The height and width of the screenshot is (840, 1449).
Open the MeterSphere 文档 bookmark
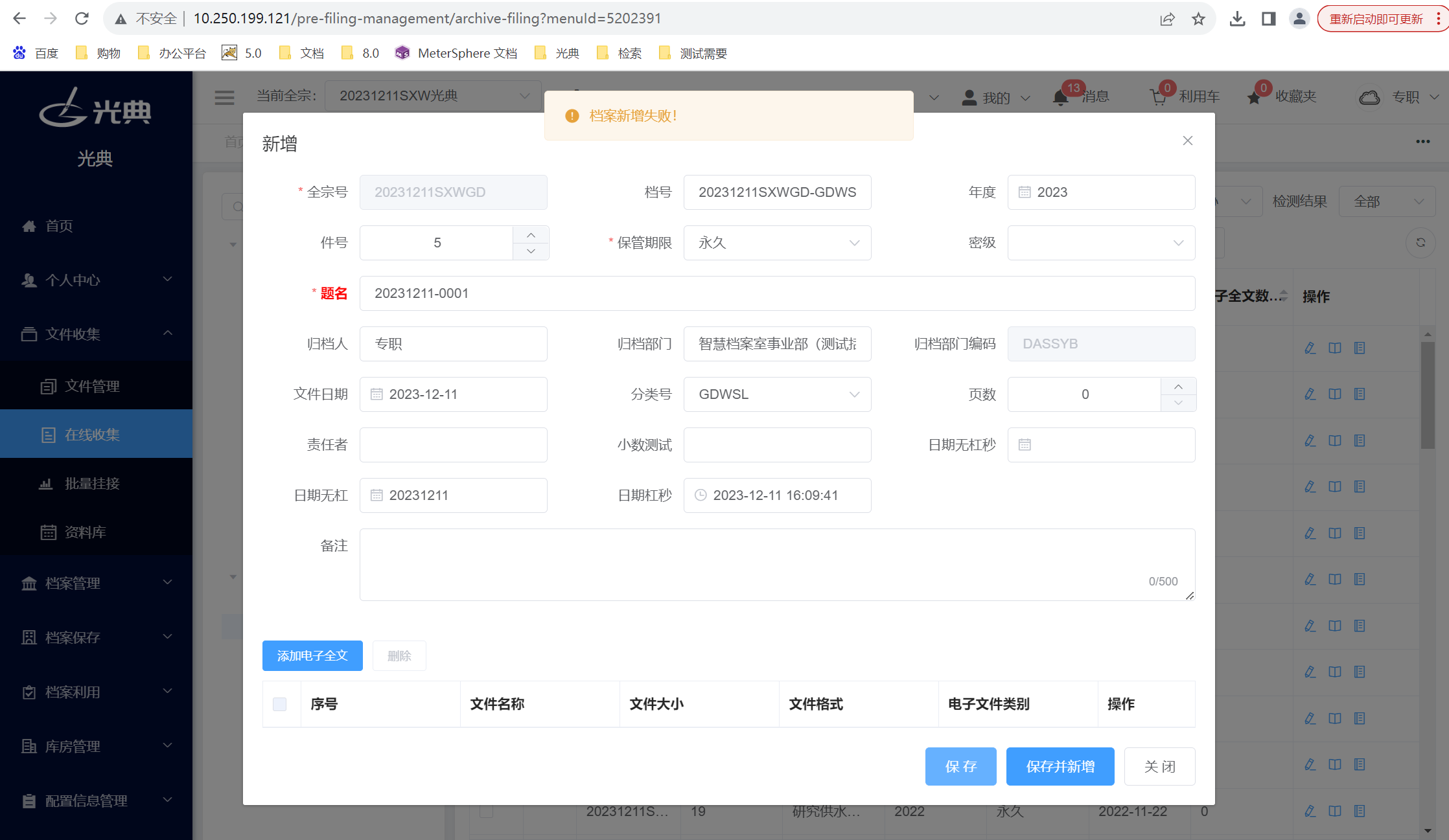pos(456,53)
